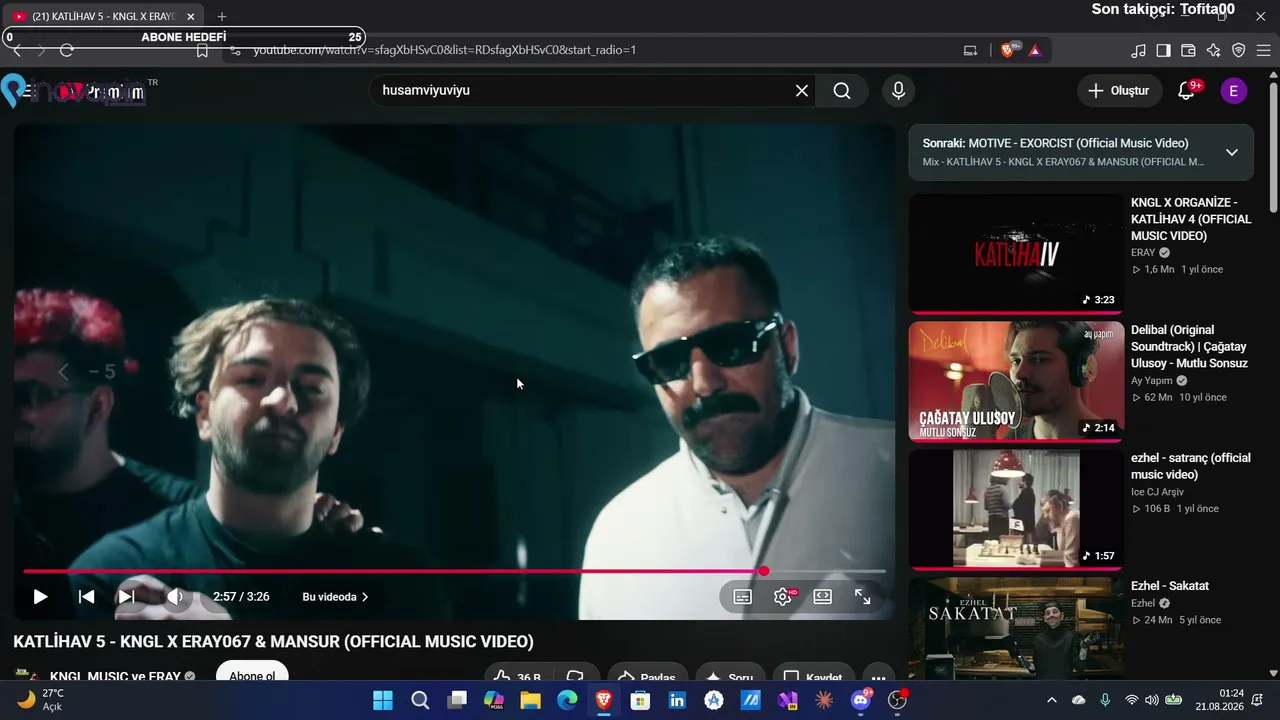This screenshot has height=720, width=1280.
Task: Toggle the browser sidebar panel
Action: coord(1163,50)
